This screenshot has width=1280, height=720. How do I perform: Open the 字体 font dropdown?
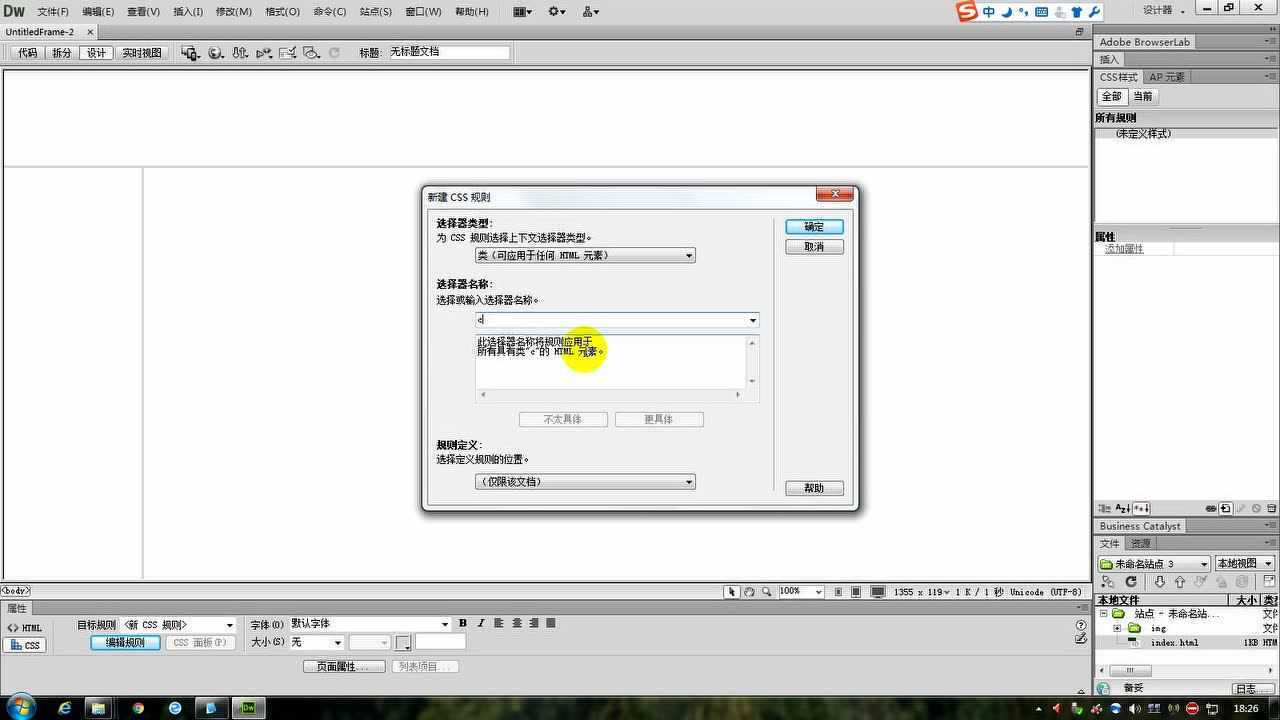click(369, 624)
